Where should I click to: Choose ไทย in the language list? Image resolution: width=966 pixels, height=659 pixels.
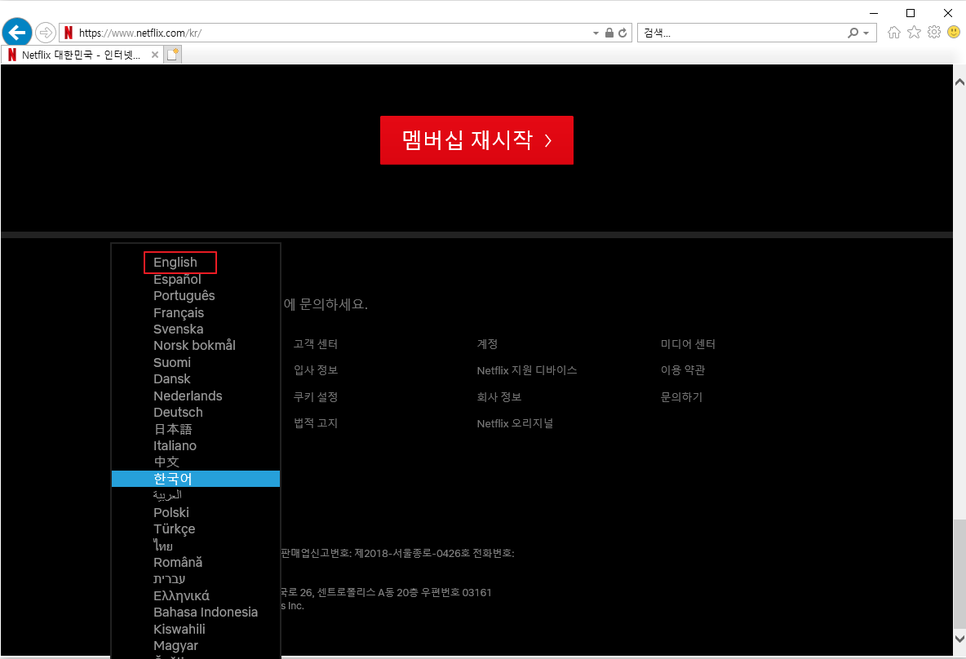163,545
